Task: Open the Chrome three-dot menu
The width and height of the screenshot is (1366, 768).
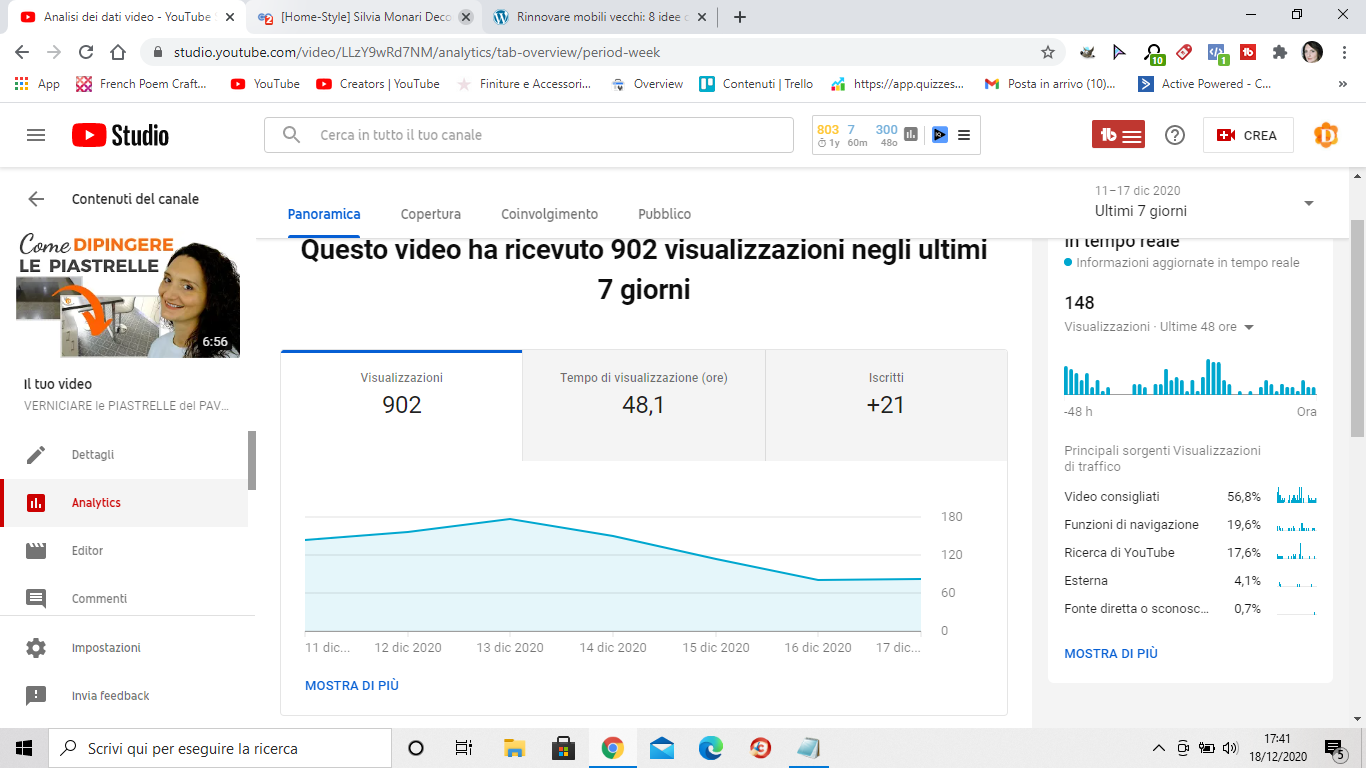Action: coord(1344,52)
